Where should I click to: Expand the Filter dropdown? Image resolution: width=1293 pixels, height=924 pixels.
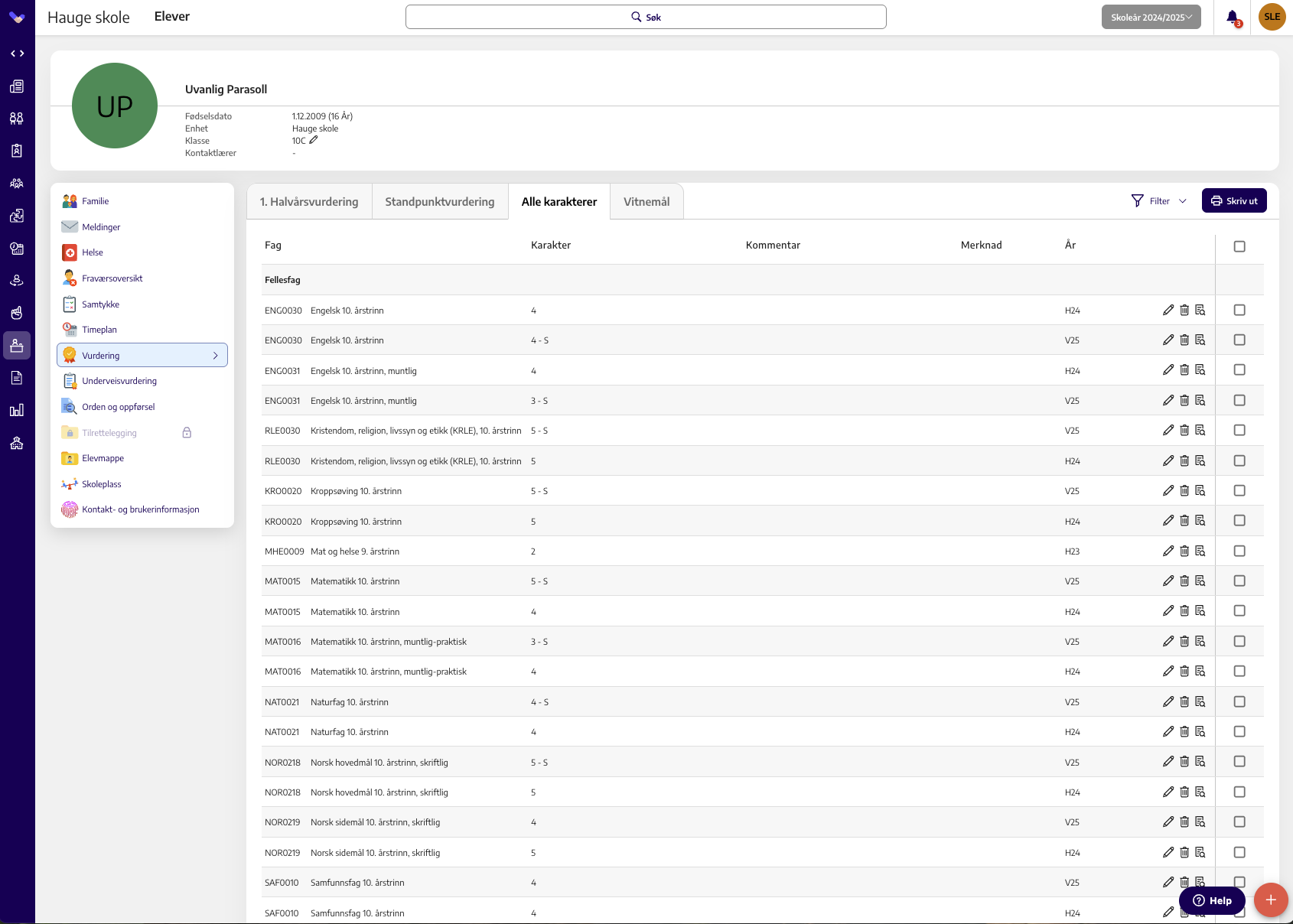(x=1158, y=201)
